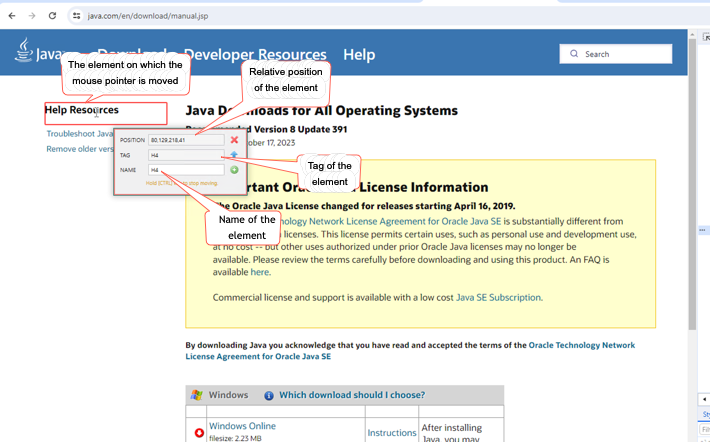Click the browser forward arrow

(32, 16)
